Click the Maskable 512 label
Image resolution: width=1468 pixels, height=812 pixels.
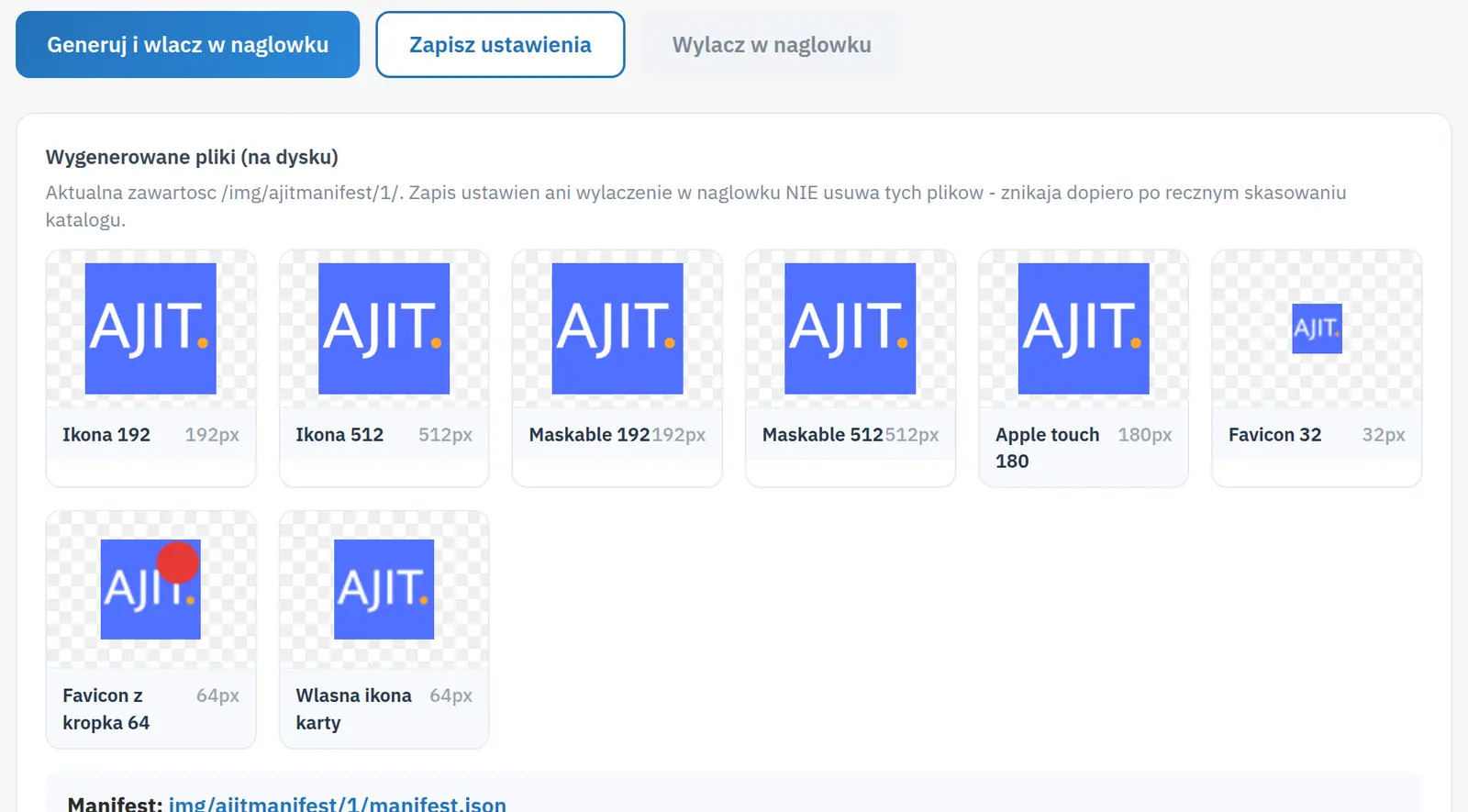[822, 435]
